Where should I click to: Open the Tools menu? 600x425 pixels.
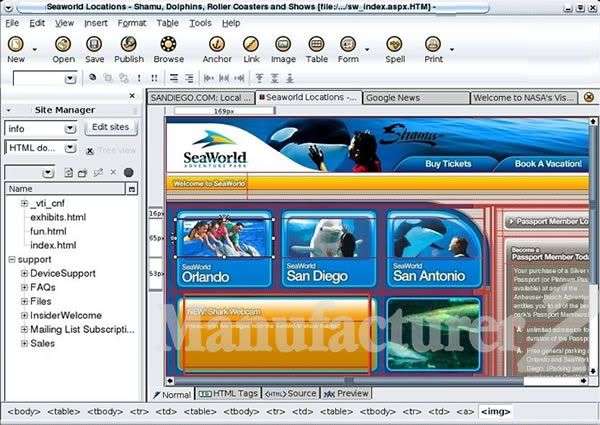[201, 23]
